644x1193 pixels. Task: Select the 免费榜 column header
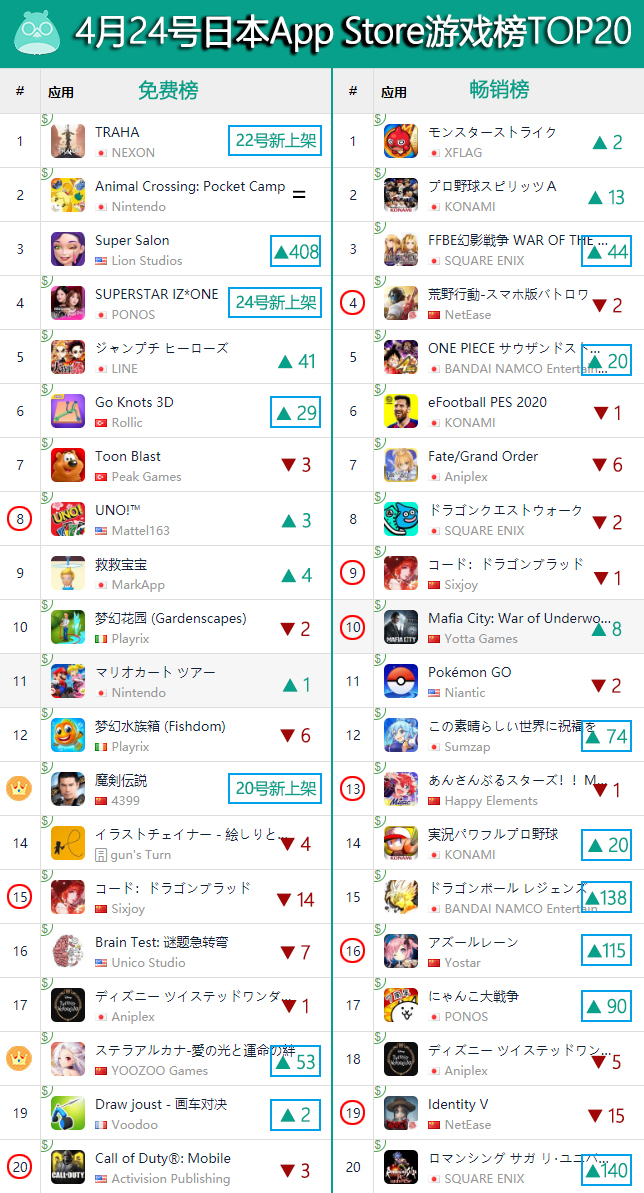click(168, 91)
